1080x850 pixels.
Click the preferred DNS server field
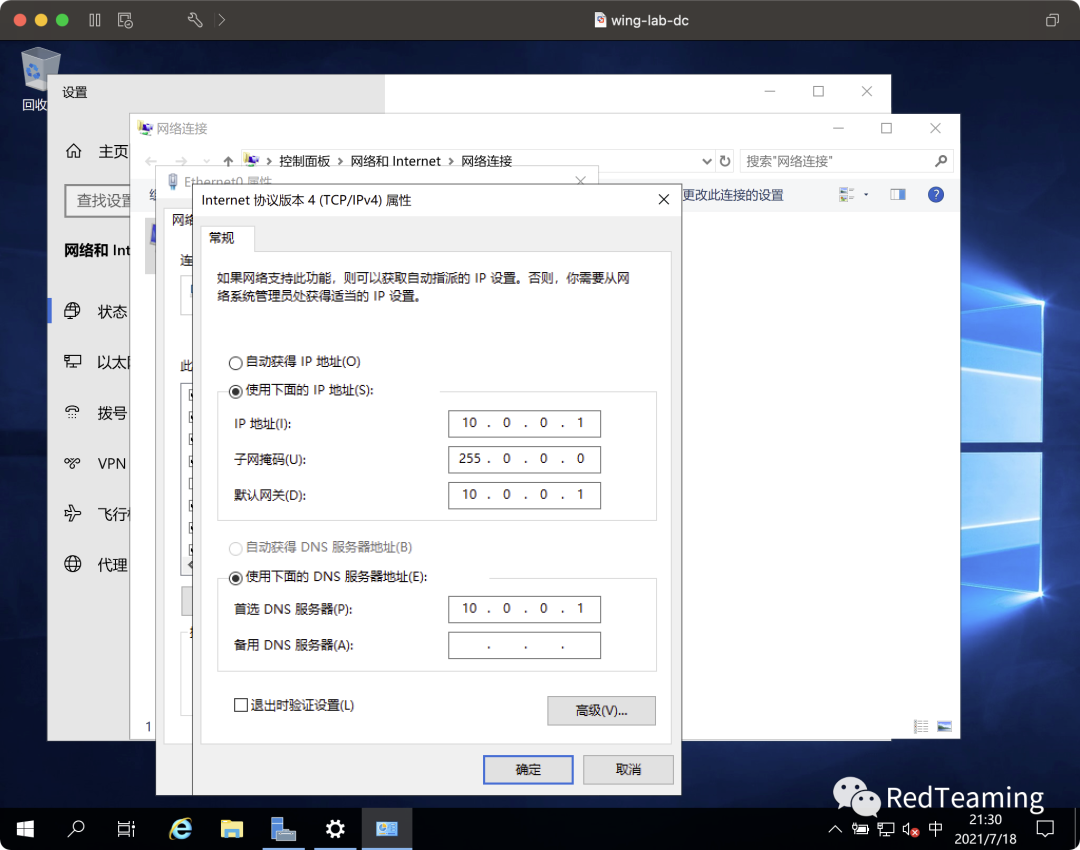tap(524, 609)
